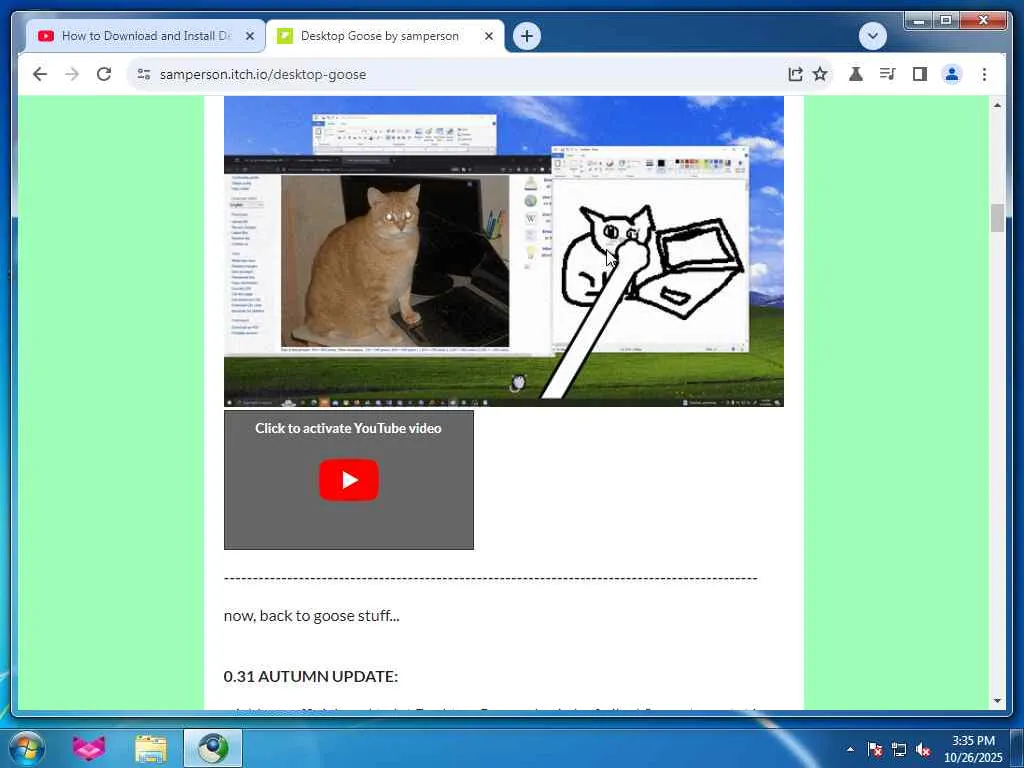Click the page scrollbar thumb
This screenshot has height=768, width=1024.
pyautogui.click(x=997, y=218)
